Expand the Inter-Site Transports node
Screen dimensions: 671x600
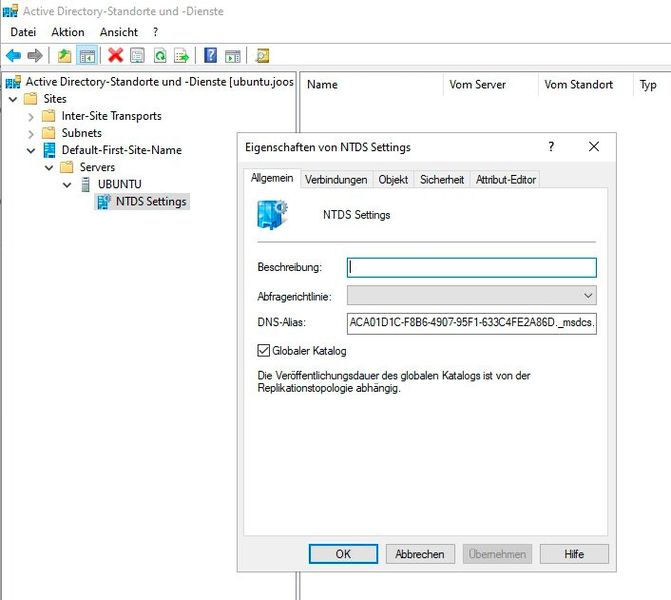tap(31, 116)
